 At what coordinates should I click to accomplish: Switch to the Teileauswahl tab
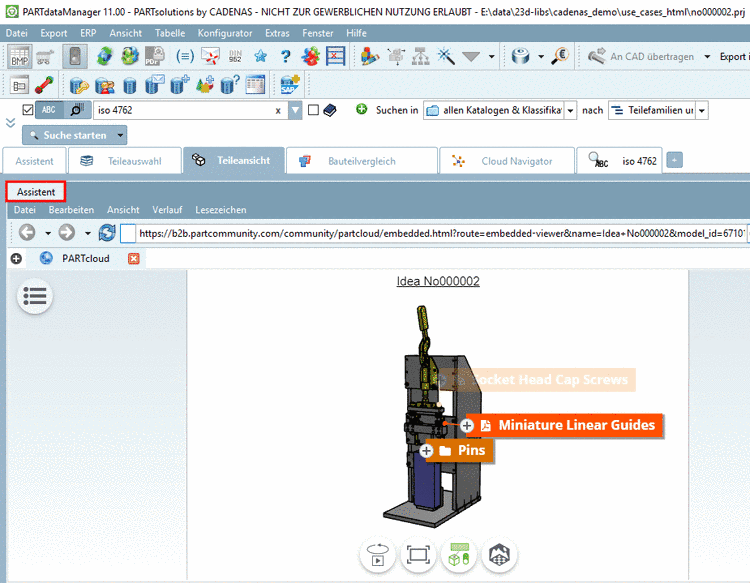click(125, 161)
